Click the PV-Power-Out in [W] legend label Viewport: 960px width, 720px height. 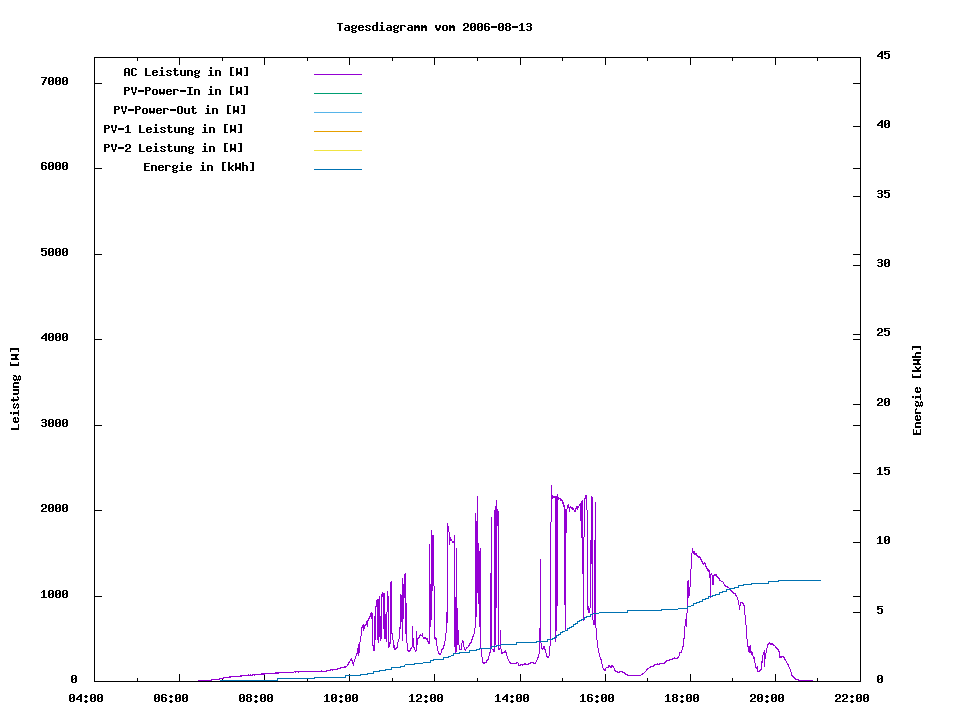pos(180,110)
